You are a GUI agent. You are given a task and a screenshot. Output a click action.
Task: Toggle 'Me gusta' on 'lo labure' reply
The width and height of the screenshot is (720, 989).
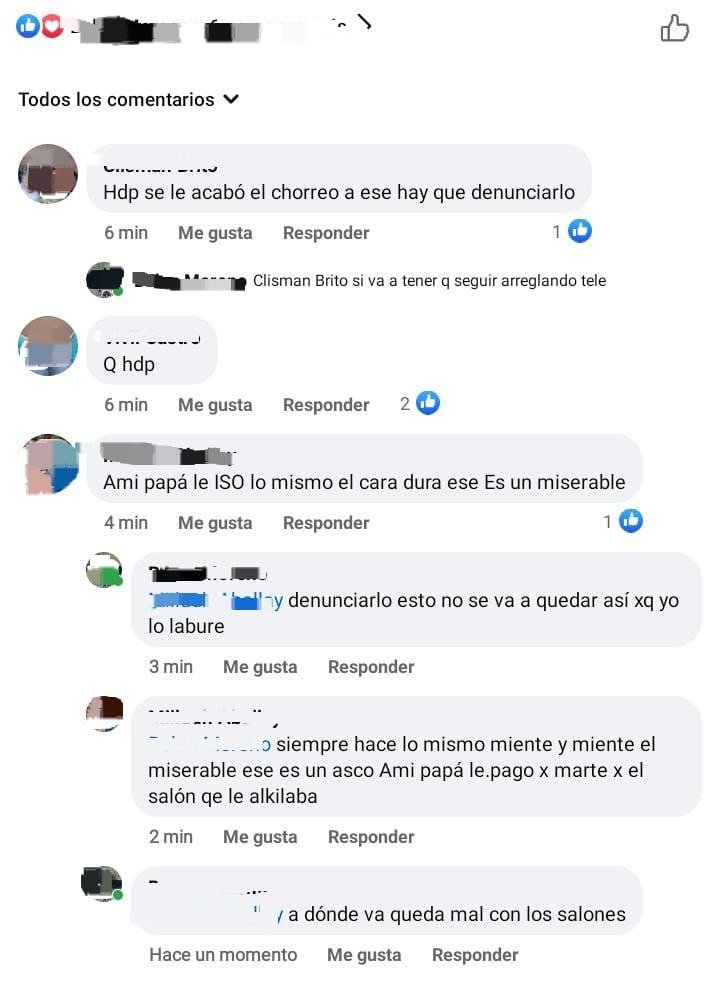260,667
